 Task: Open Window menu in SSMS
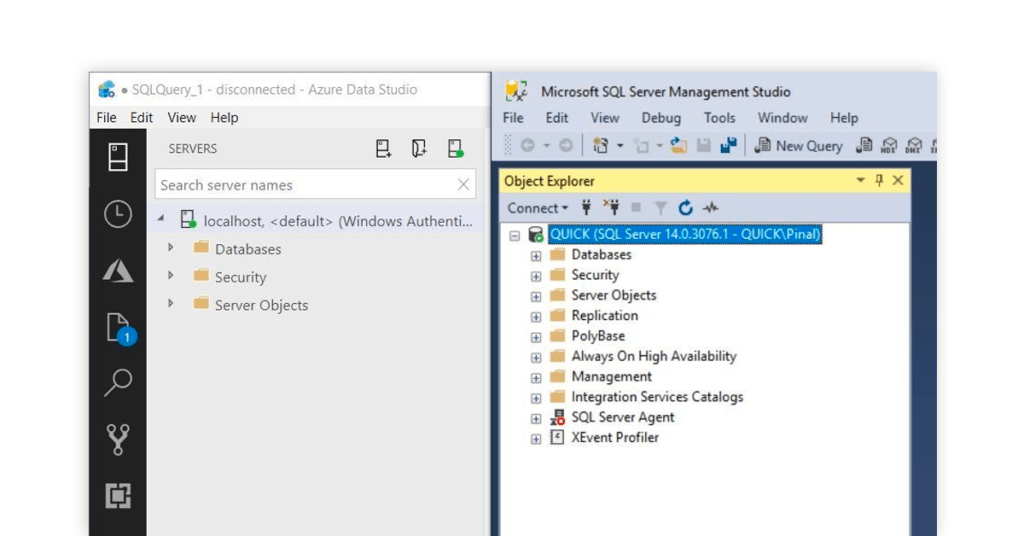[782, 118]
